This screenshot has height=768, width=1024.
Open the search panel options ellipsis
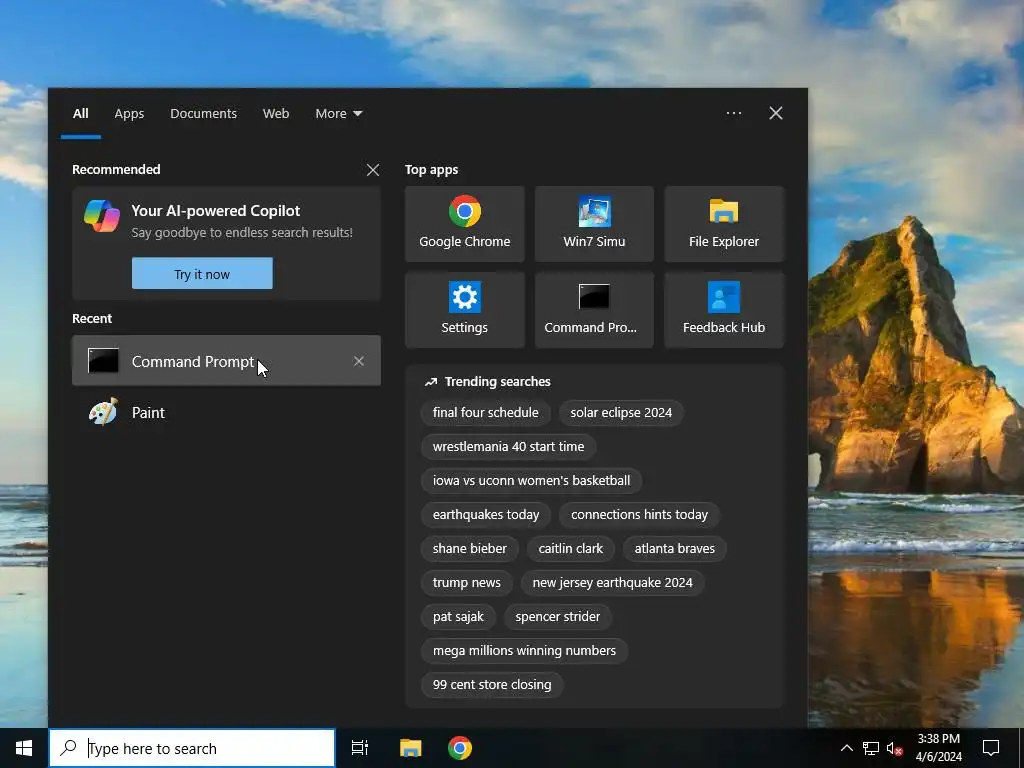[x=734, y=113]
